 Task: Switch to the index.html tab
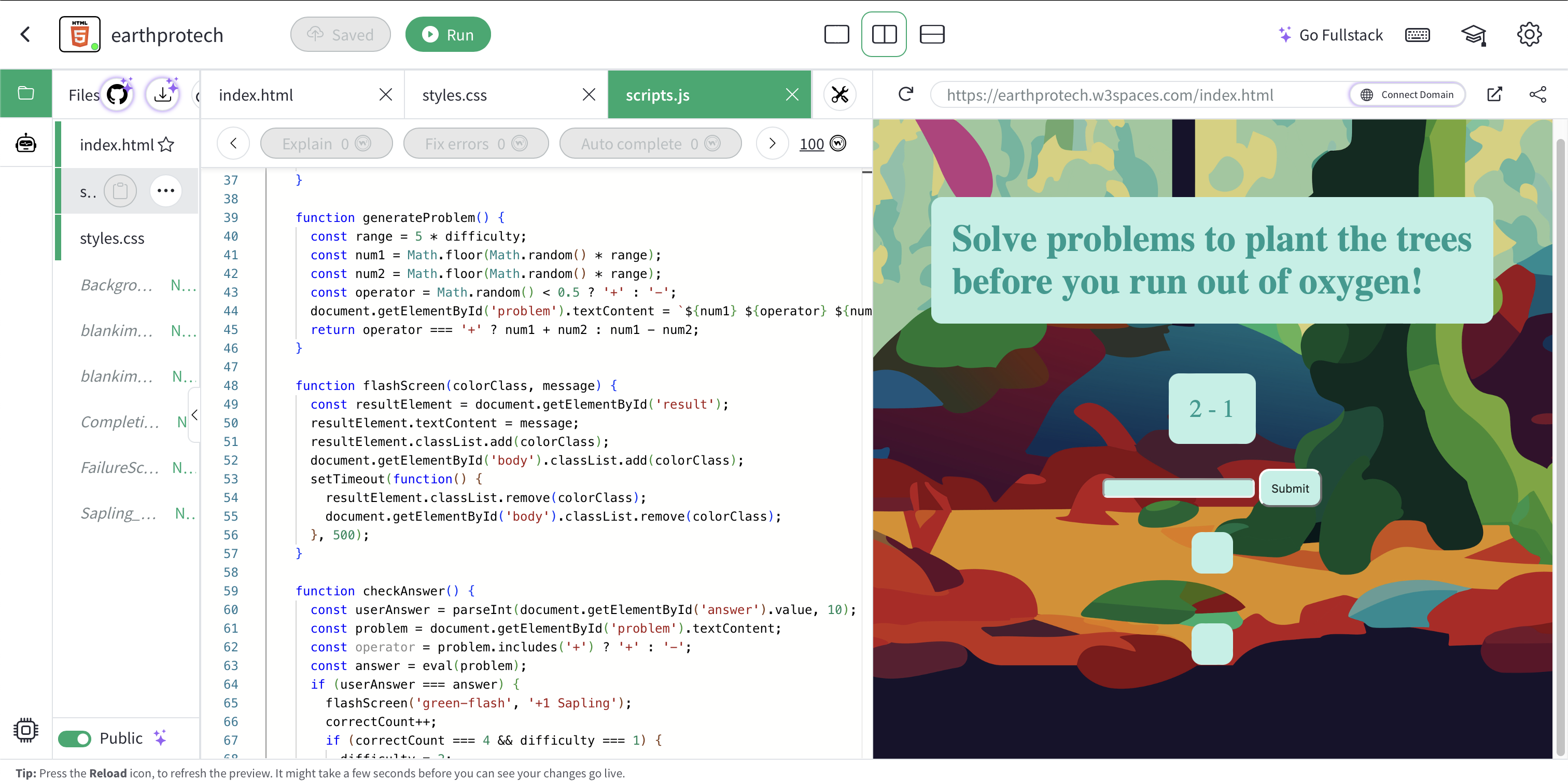click(256, 95)
